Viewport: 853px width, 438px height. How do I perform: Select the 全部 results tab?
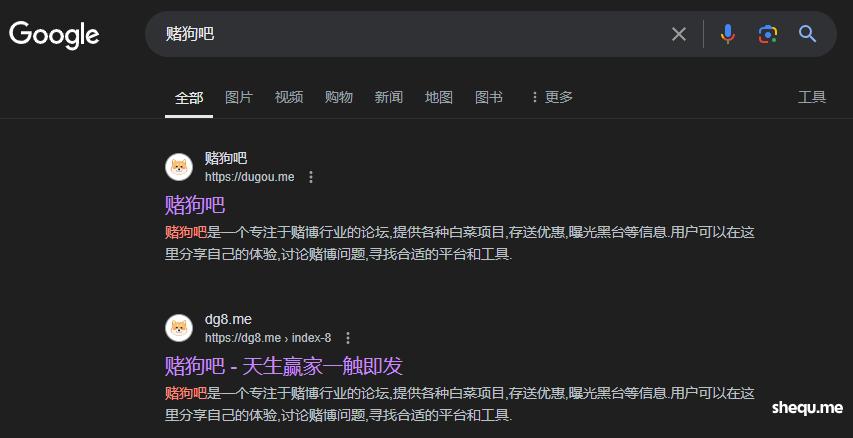189,98
